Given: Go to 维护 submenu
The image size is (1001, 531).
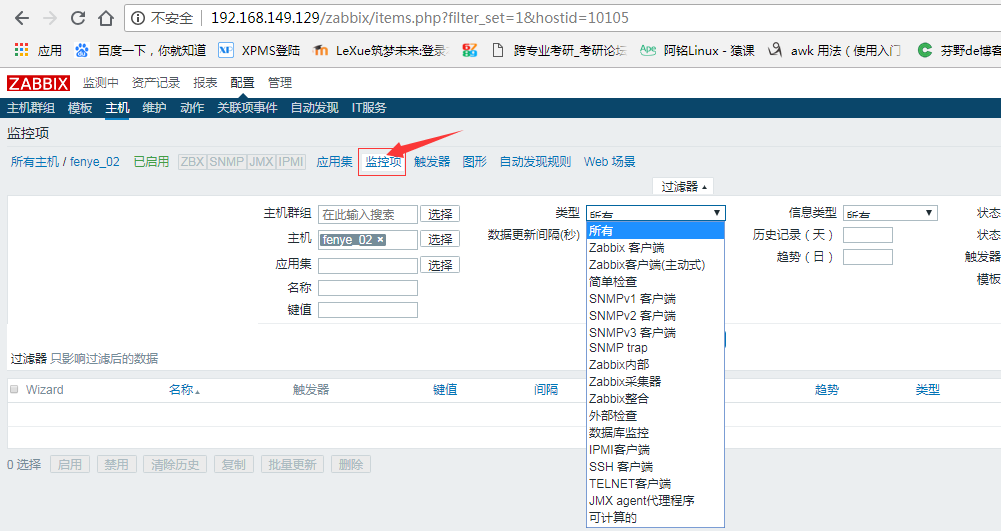Looking at the screenshot, I should [x=154, y=108].
